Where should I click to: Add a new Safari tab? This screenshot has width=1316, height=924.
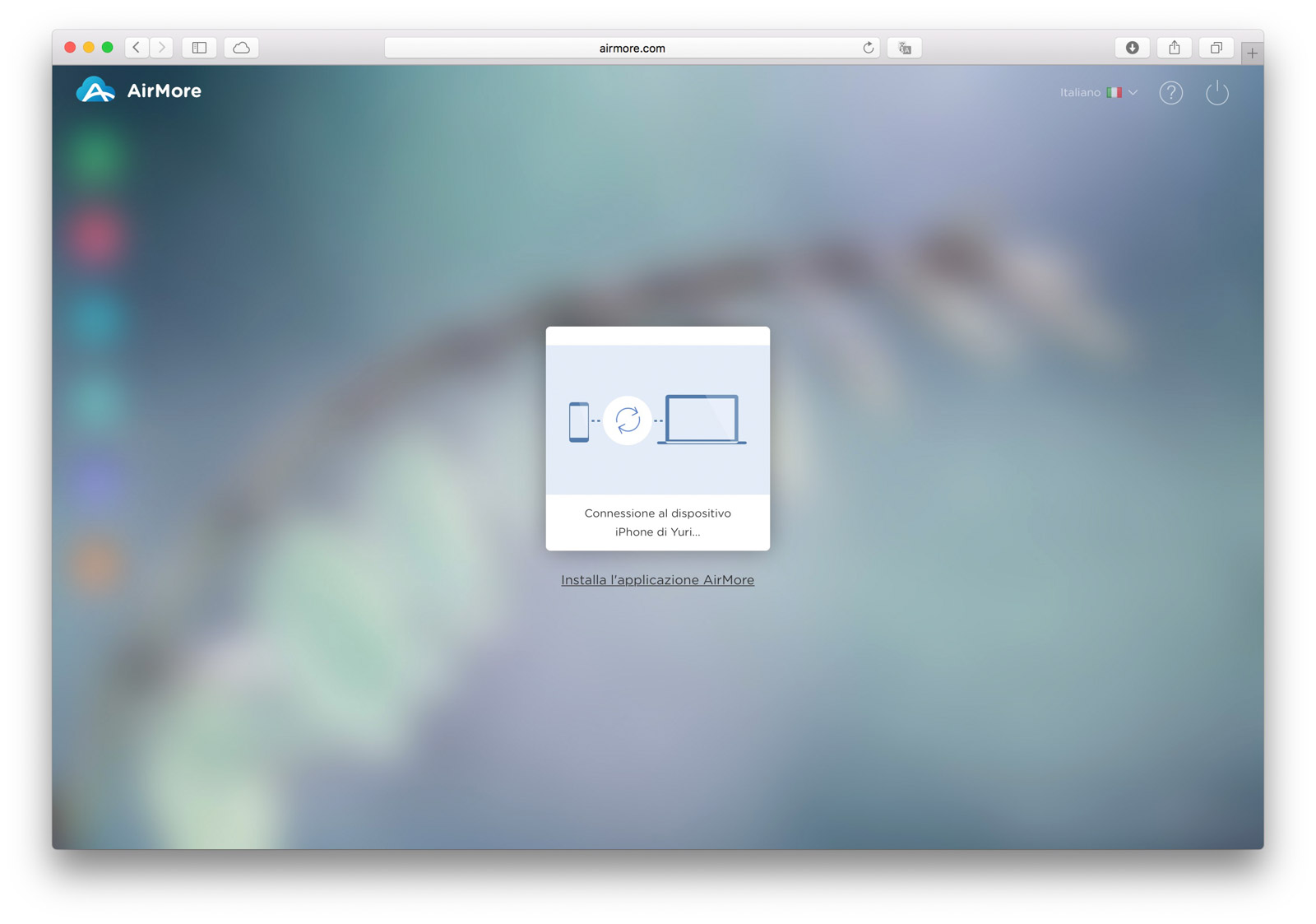(1252, 53)
